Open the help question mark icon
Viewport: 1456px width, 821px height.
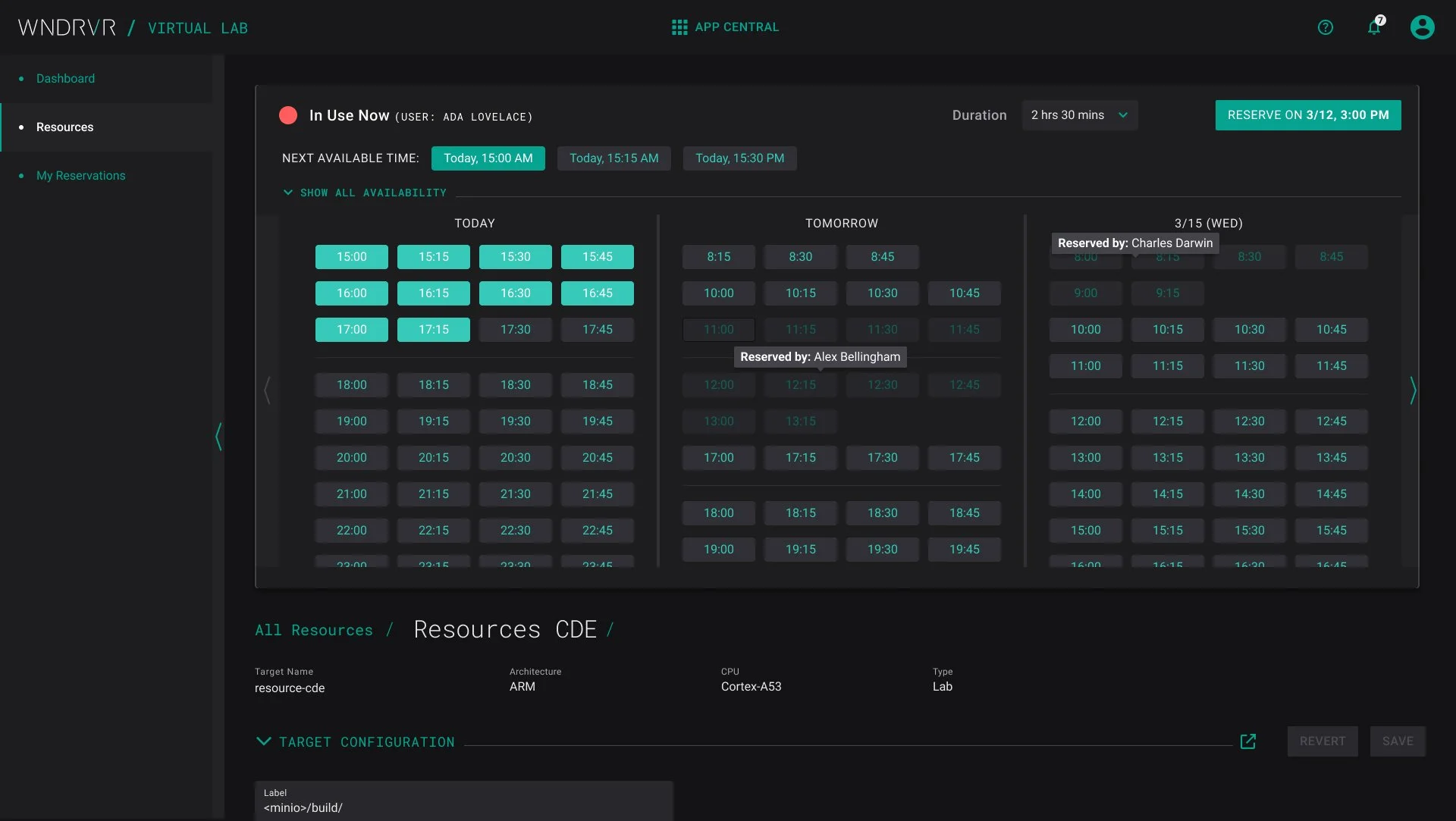(x=1325, y=27)
